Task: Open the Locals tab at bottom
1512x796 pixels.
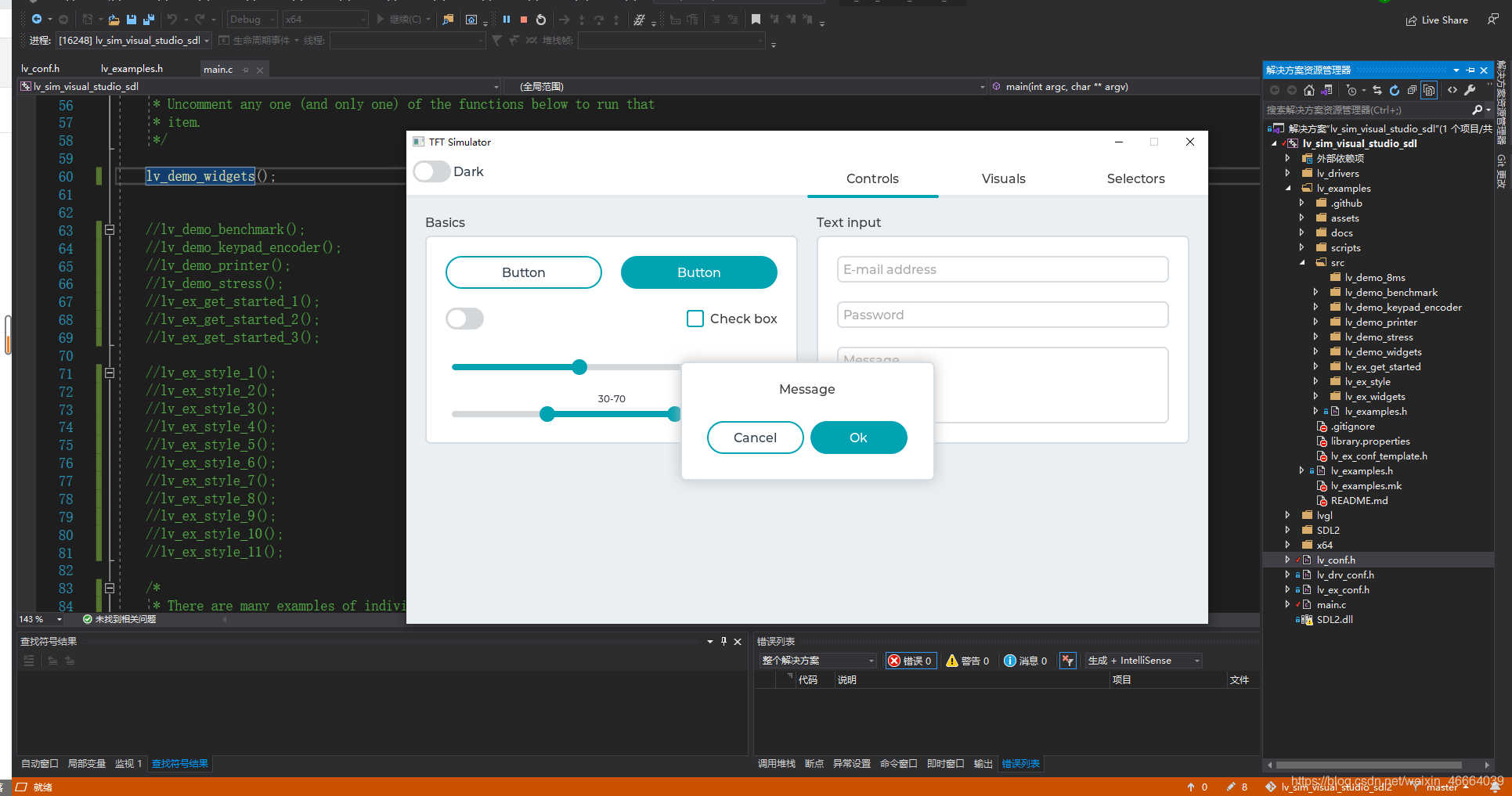Action: pyautogui.click(x=86, y=764)
